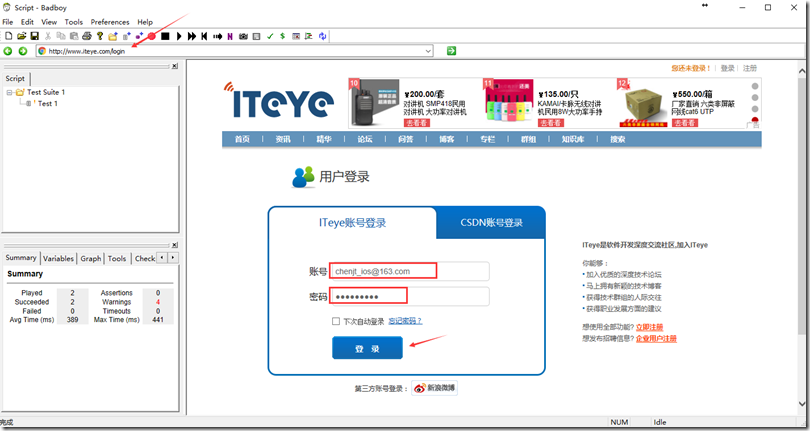The image size is (810, 431).
Task: Open the Edit menu
Action: click(27, 22)
